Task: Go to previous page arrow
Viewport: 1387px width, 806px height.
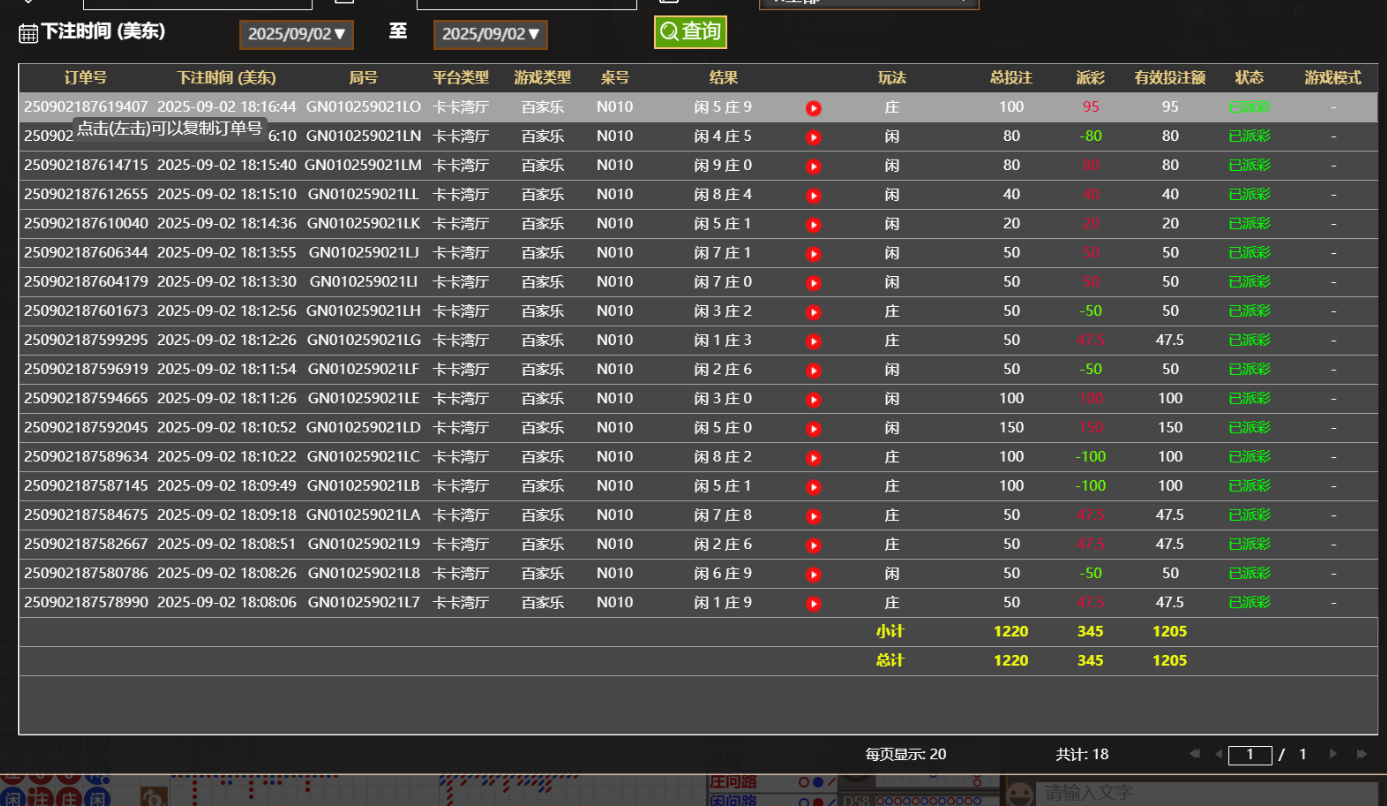Action: (x=1218, y=754)
